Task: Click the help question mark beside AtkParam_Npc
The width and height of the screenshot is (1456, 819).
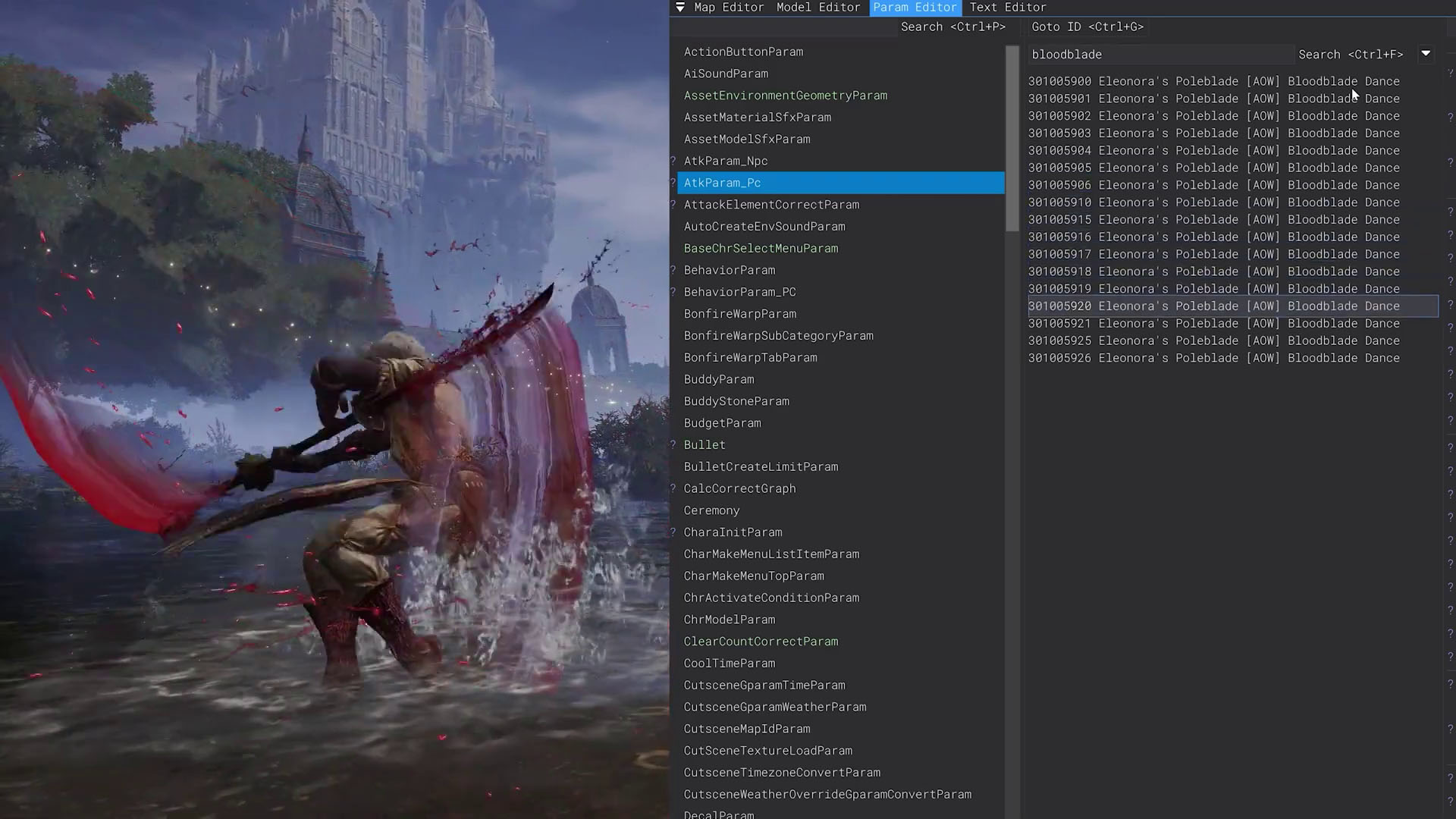Action: pyautogui.click(x=673, y=161)
